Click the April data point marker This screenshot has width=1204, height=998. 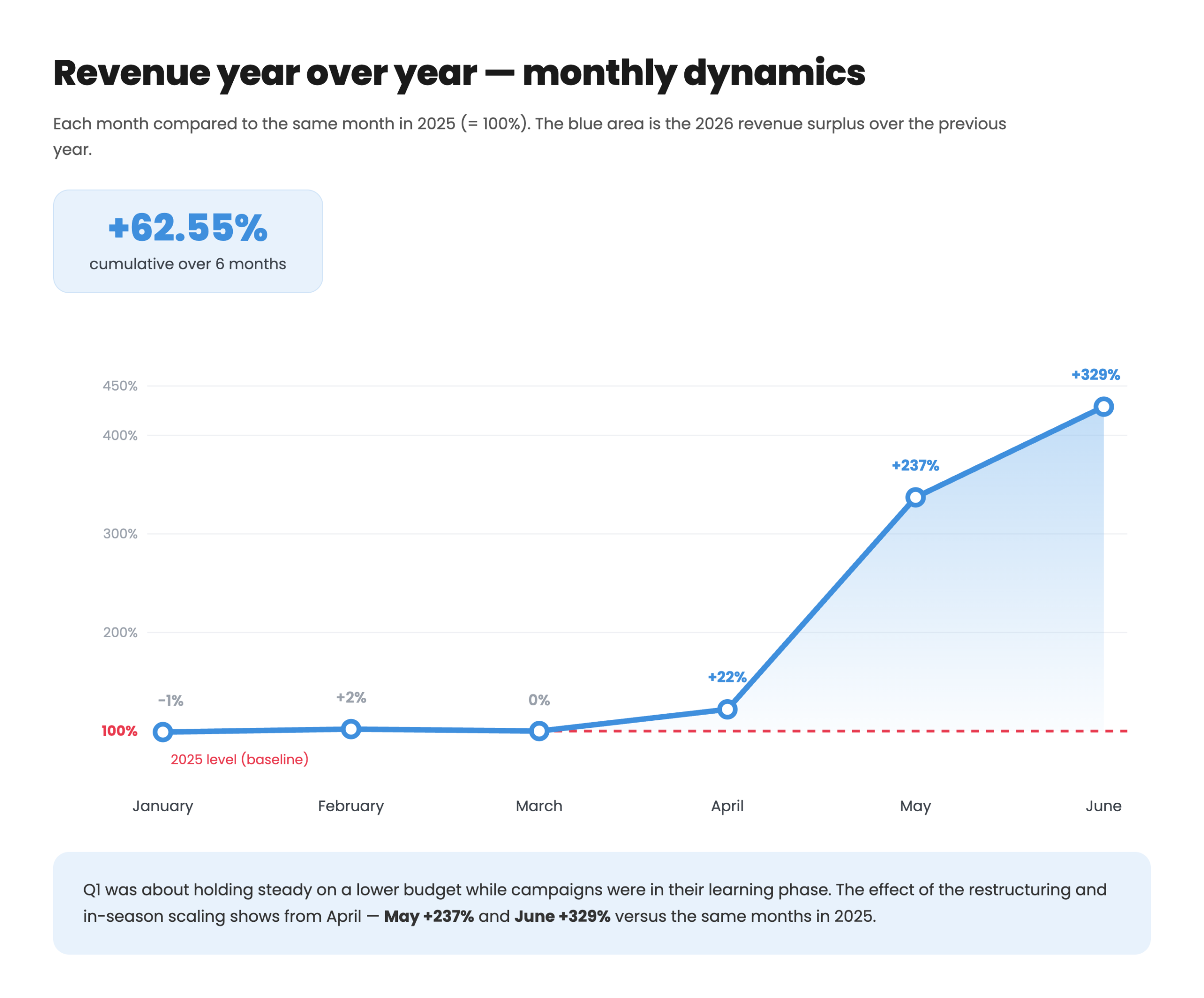tap(727, 710)
